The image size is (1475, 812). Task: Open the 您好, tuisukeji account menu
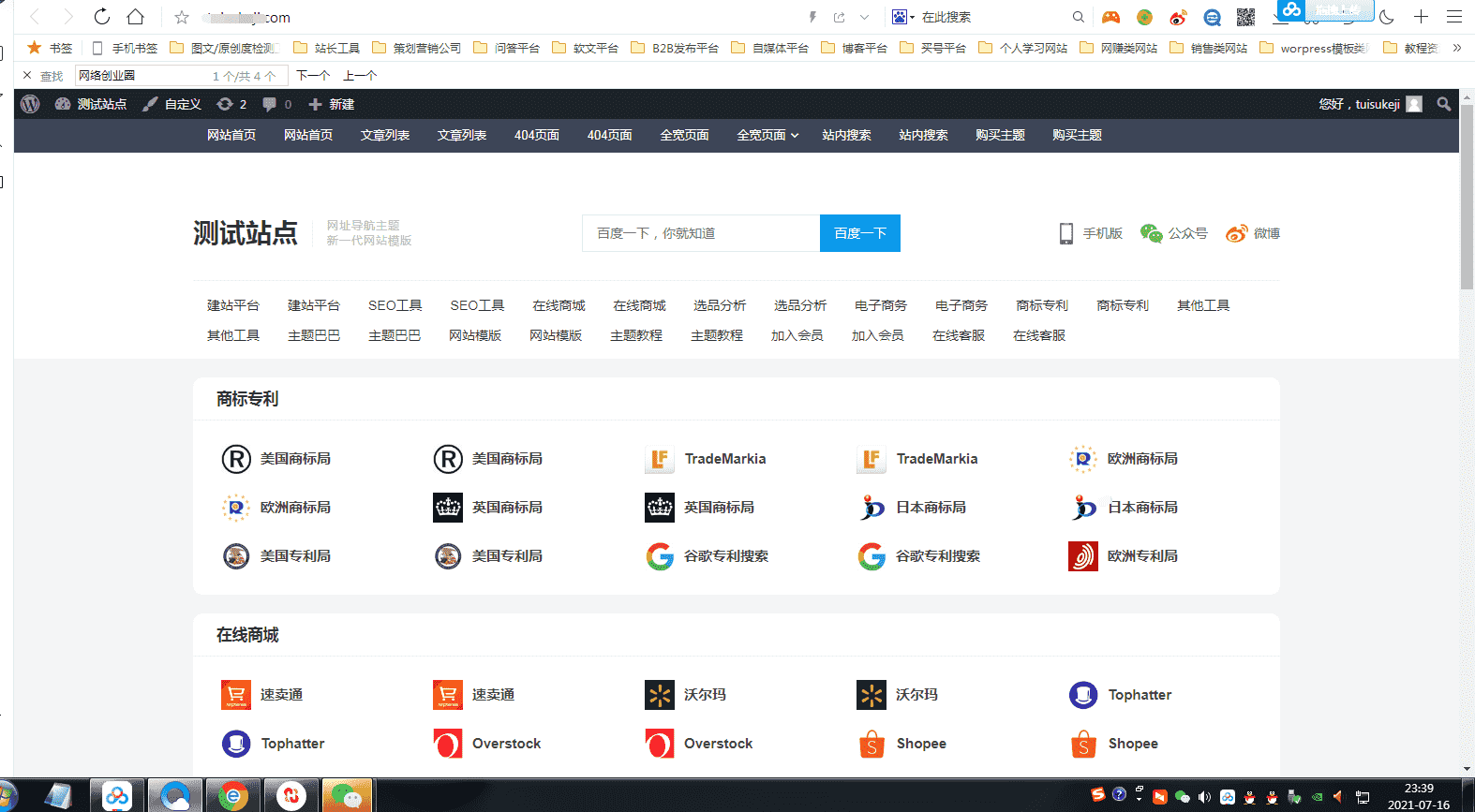coord(1370,104)
